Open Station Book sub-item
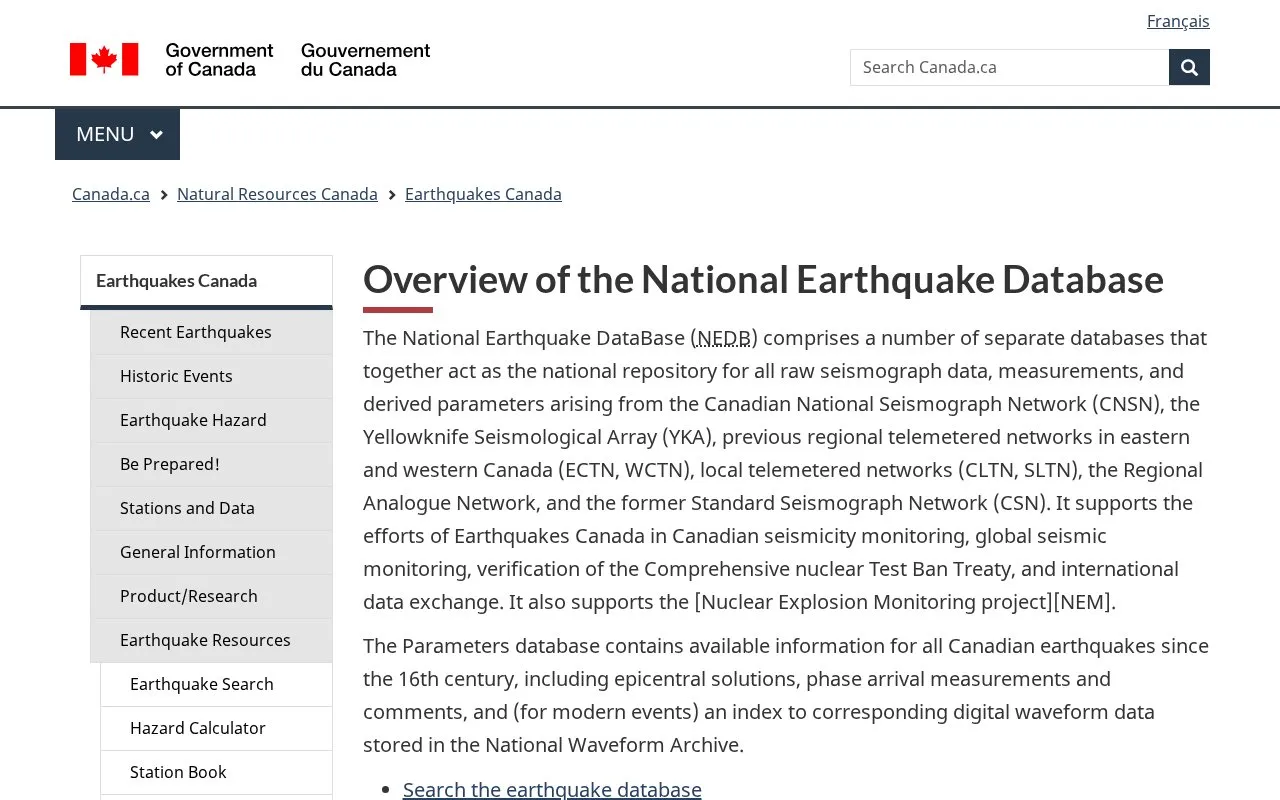Screen dimensions: 1280x800 [216, 772]
